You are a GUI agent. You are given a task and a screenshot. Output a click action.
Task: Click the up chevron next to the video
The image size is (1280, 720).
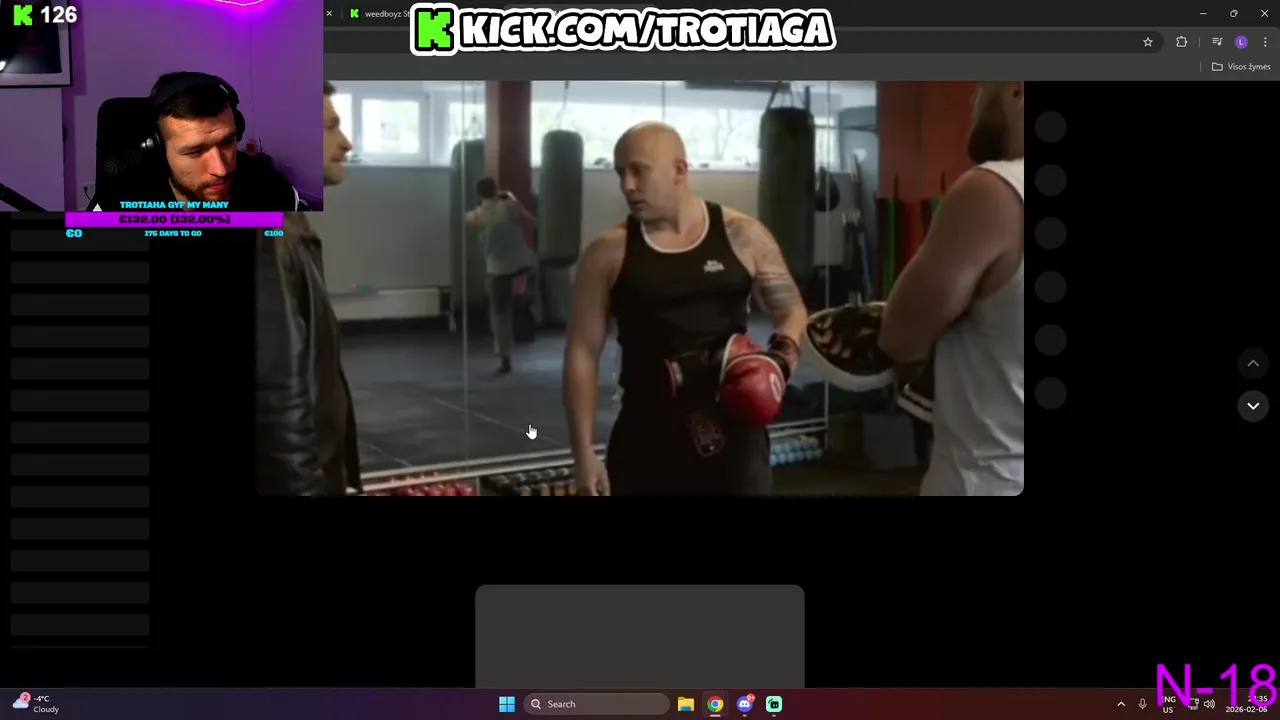[x=1253, y=364]
